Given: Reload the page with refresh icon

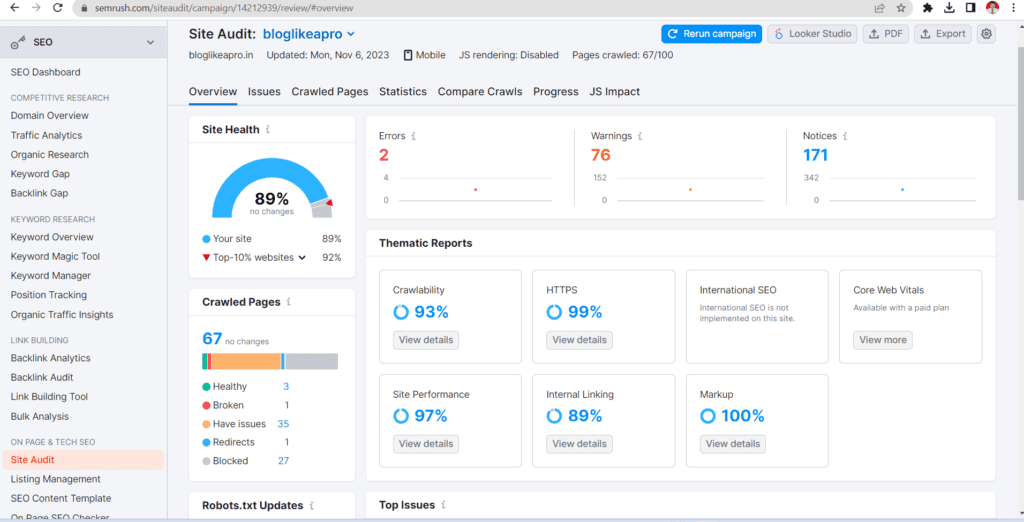Looking at the screenshot, I should point(57,8).
